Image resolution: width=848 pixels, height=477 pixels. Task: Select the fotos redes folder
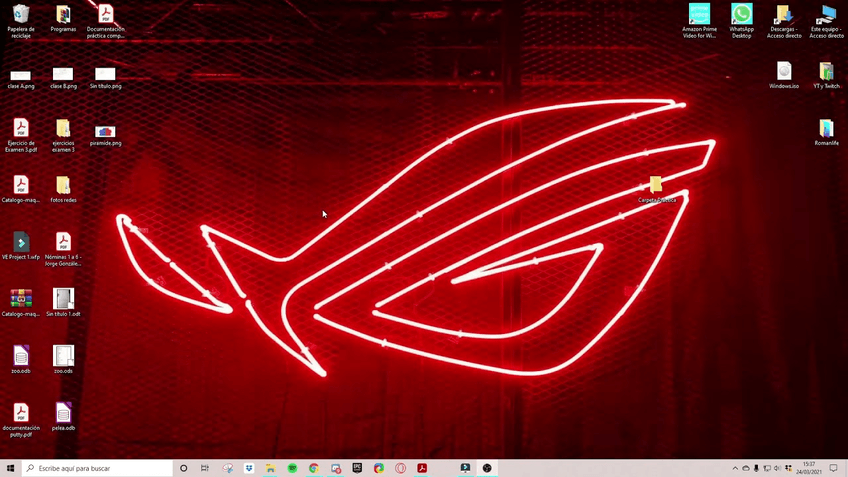click(x=63, y=189)
